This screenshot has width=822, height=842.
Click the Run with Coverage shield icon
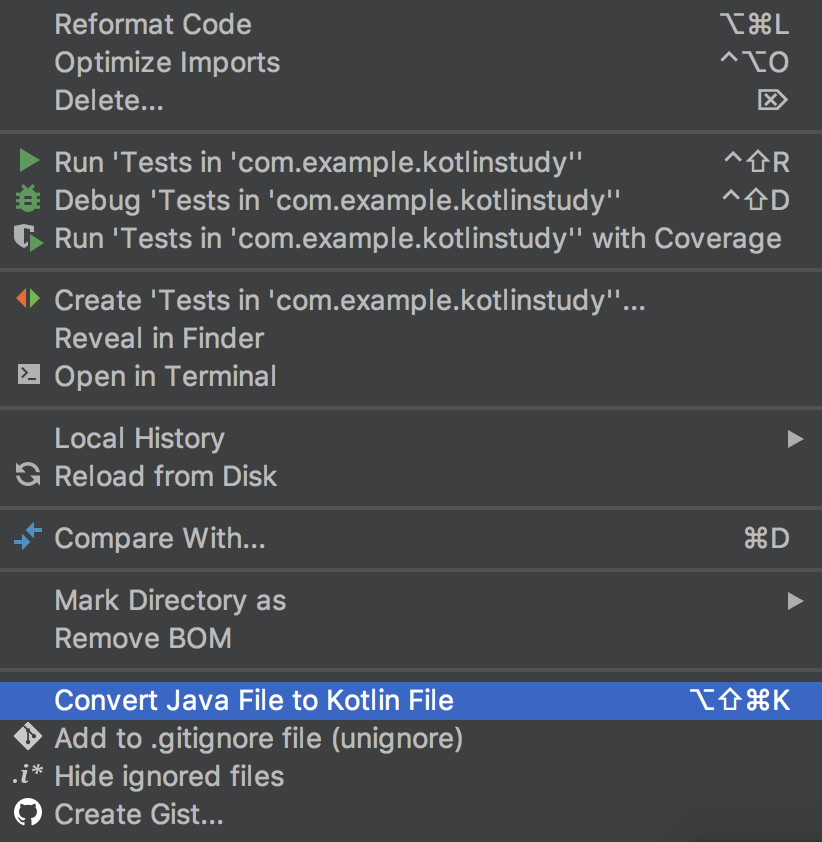[28, 238]
